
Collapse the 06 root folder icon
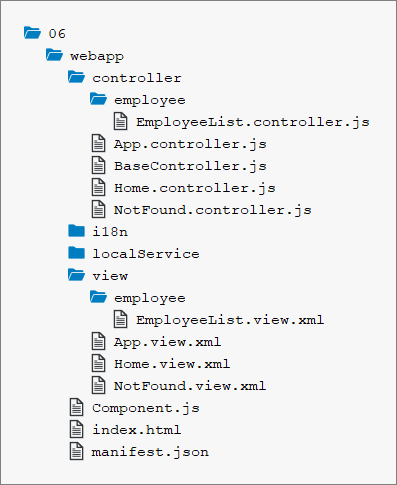coord(32,33)
